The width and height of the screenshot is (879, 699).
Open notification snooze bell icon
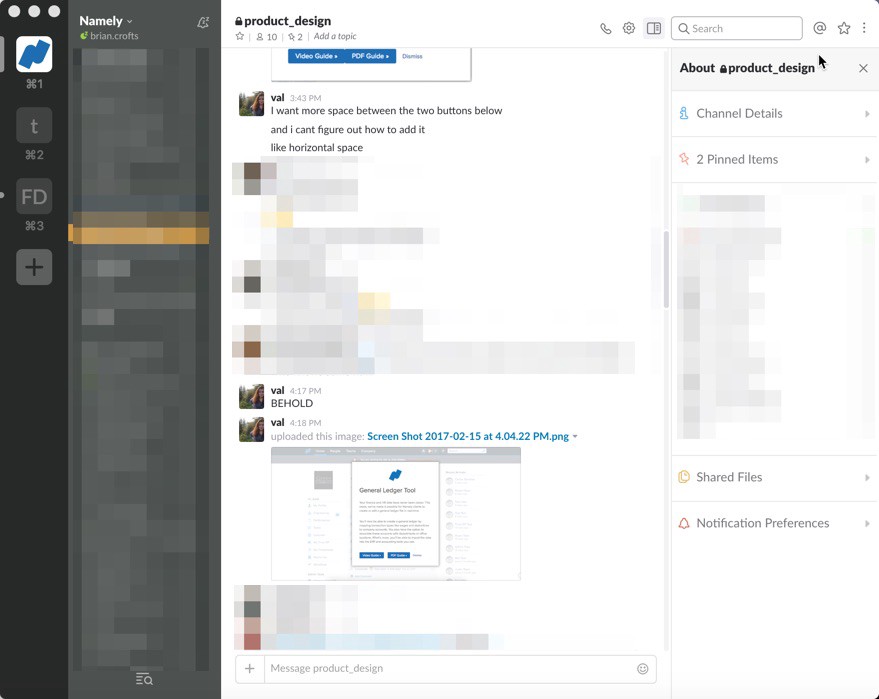click(203, 22)
